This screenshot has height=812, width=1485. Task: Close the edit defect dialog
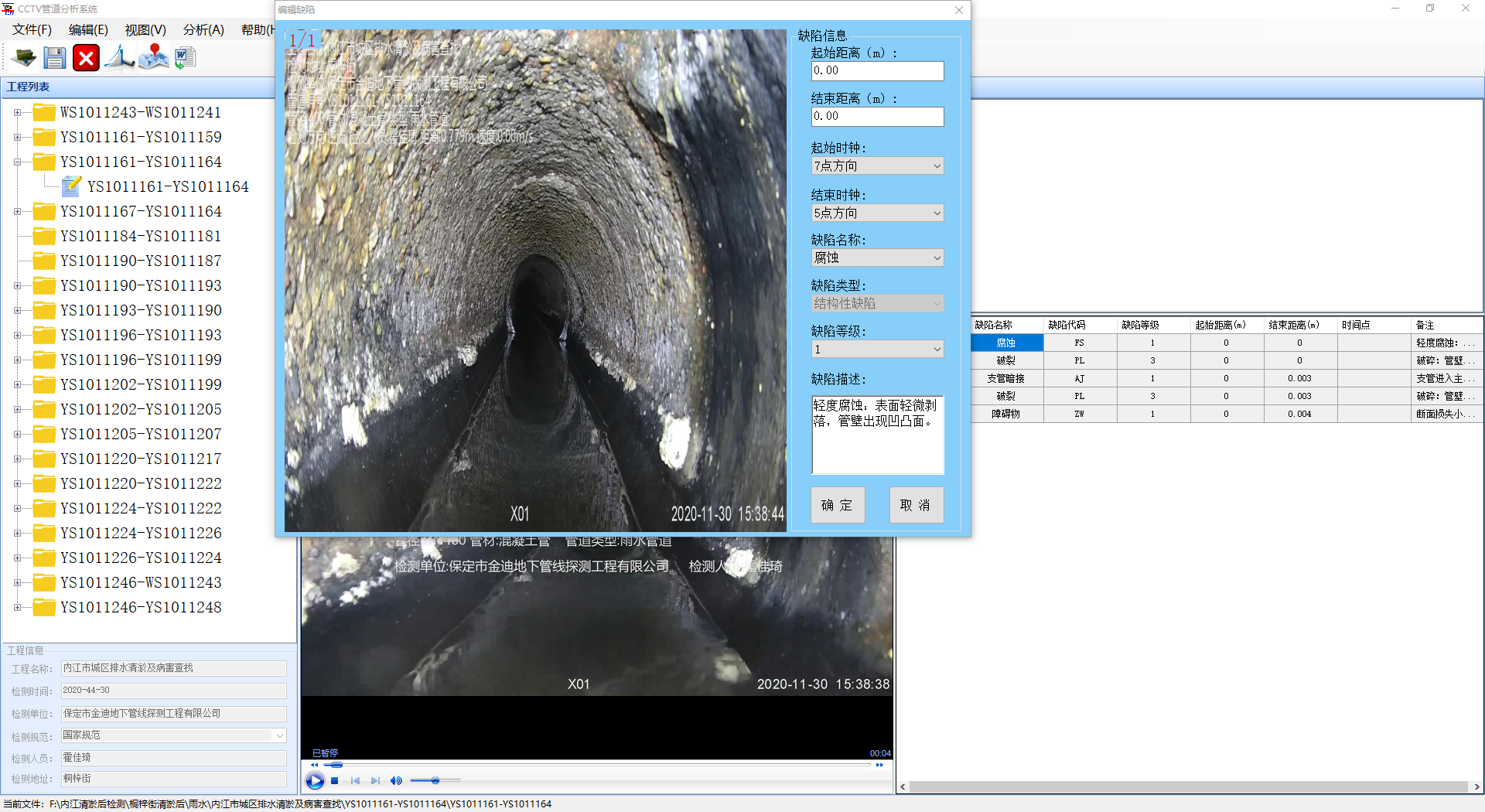pyautogui.click(x=959, y=10)
